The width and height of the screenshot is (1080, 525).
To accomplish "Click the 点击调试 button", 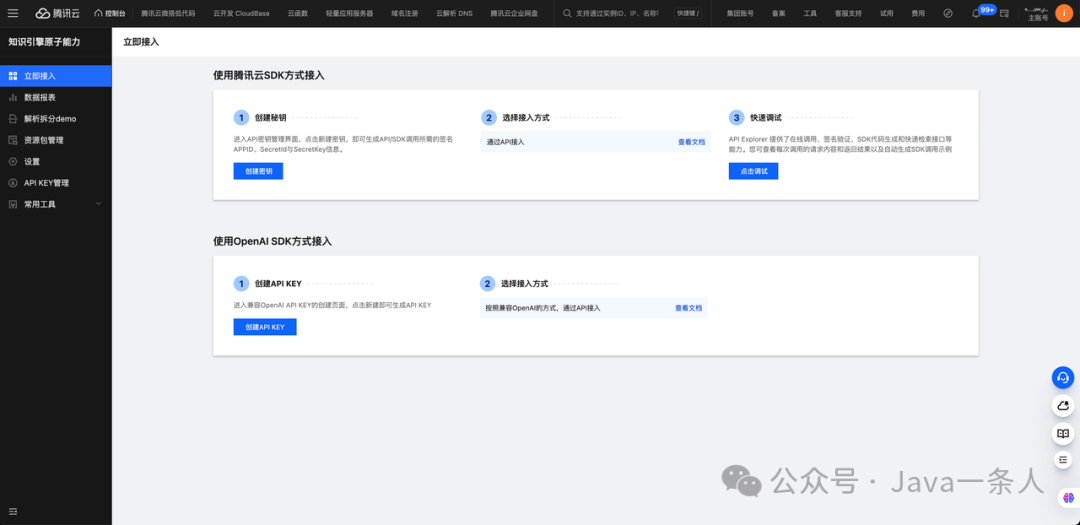I will (x=754, y=171).
